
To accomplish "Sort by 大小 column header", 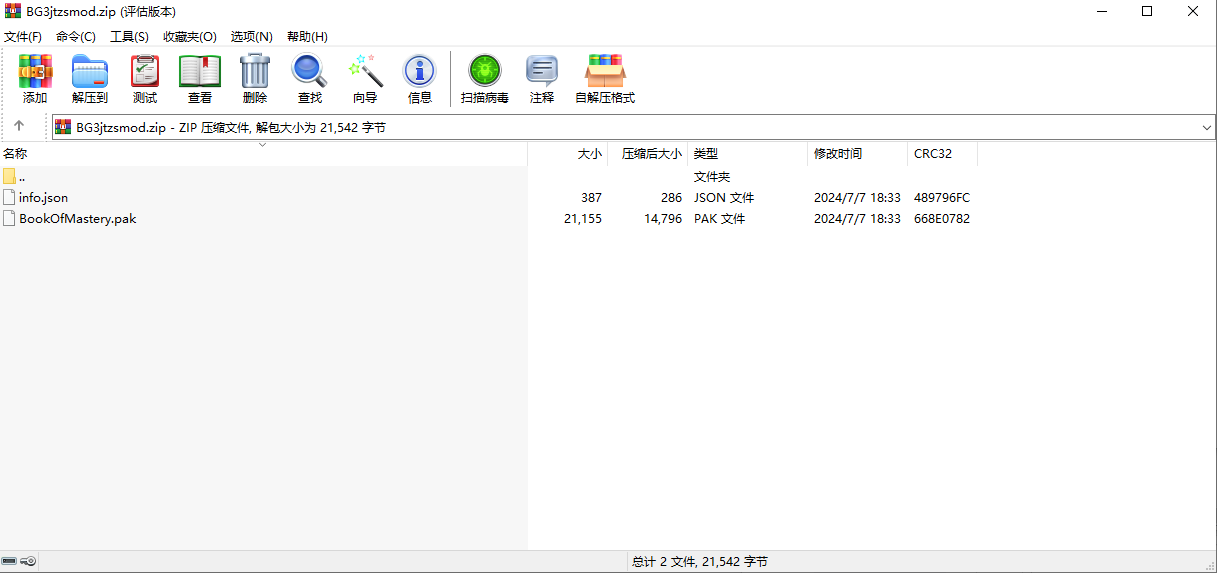I will coord(567,154).
